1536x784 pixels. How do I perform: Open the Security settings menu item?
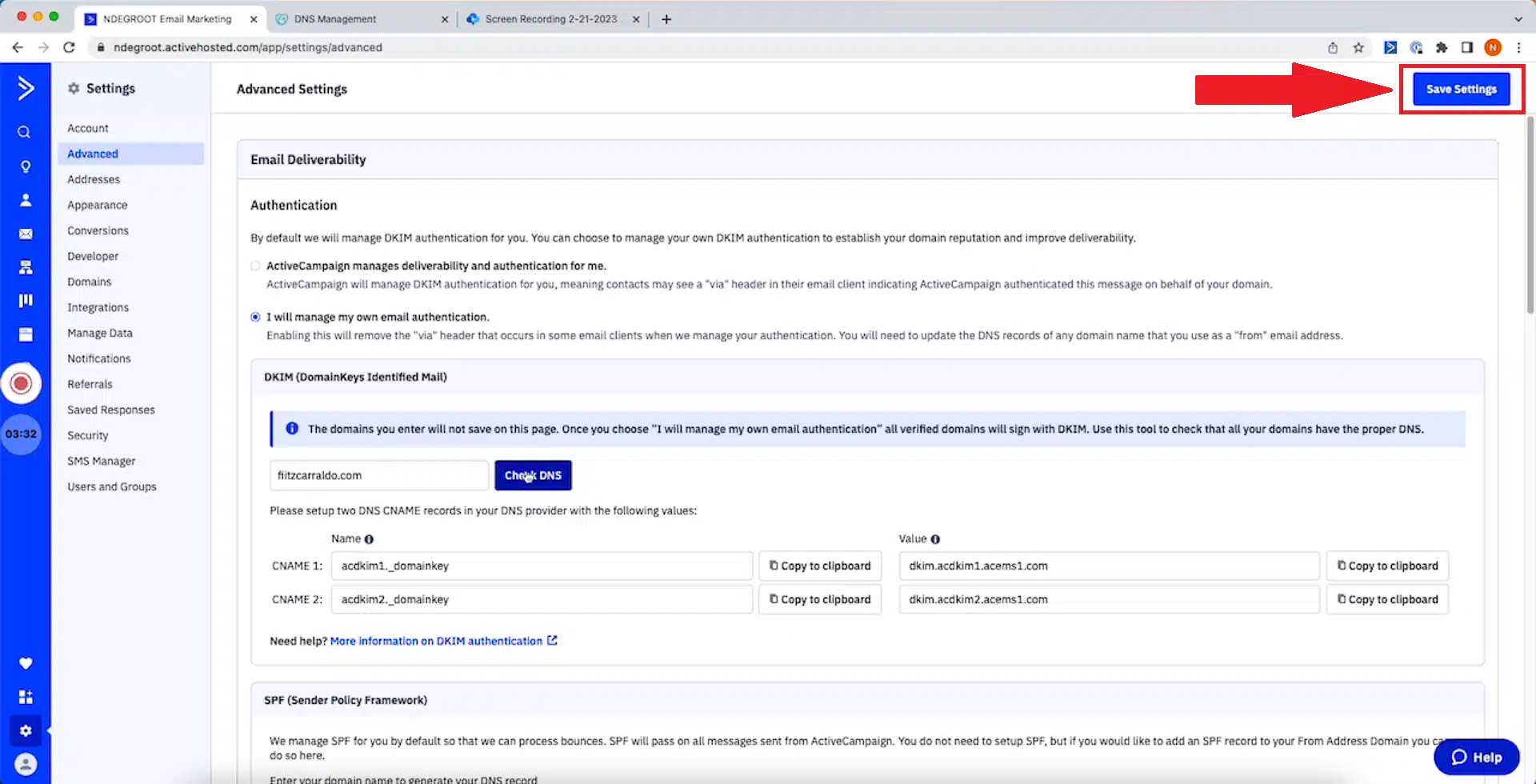point(88,435)
